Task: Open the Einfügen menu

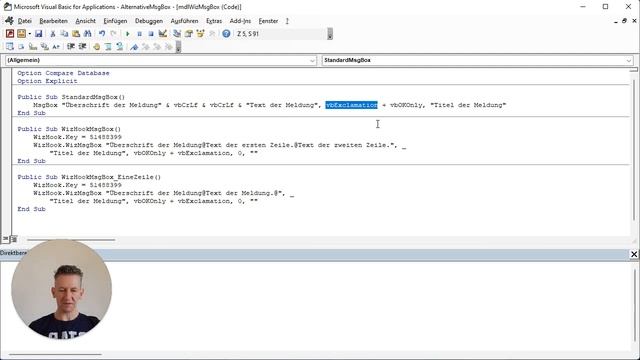Action: tap(115, 21)
